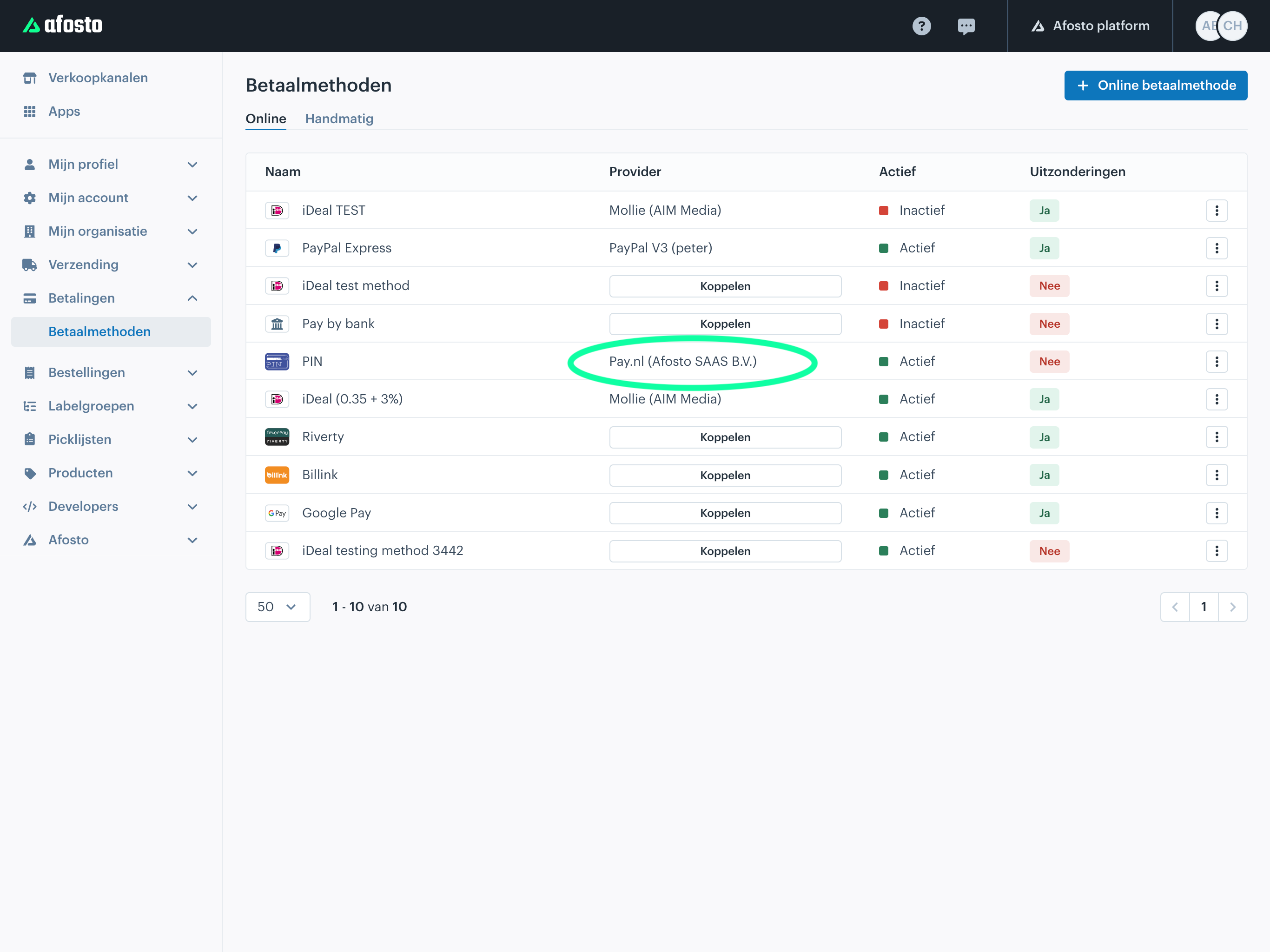1270x952 pixels.
Task: Open options menu for iDeal (0.35 + 3%)
Action: click(1217, 399)
